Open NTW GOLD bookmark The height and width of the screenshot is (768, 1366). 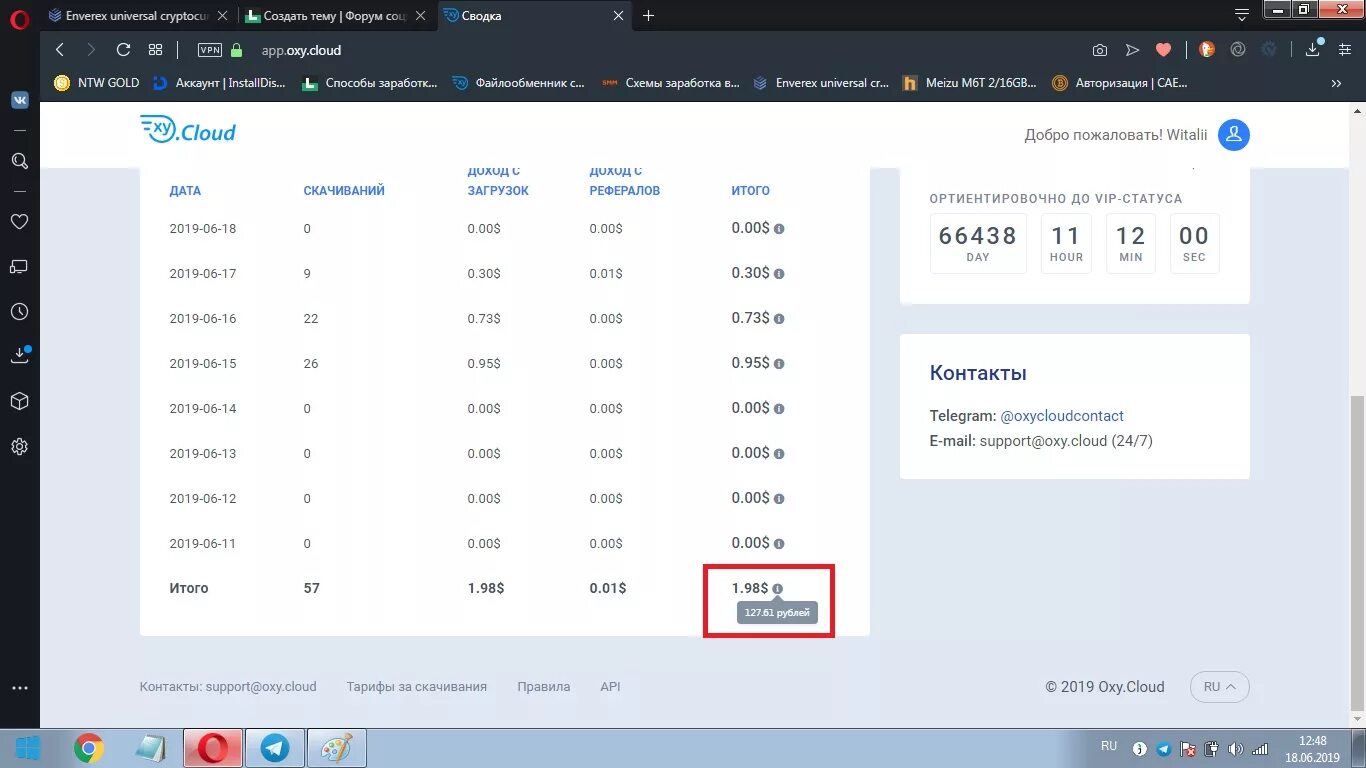point(98,83)
